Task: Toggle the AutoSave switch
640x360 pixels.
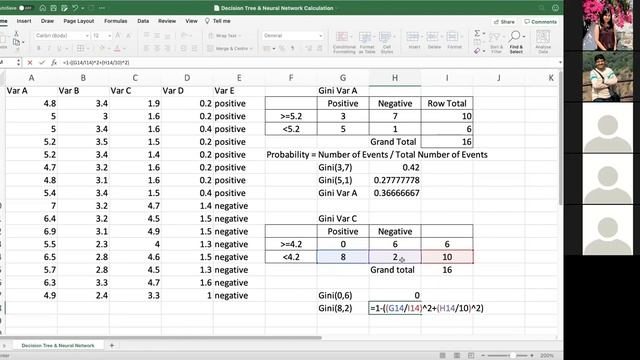Action: [25, 8]
